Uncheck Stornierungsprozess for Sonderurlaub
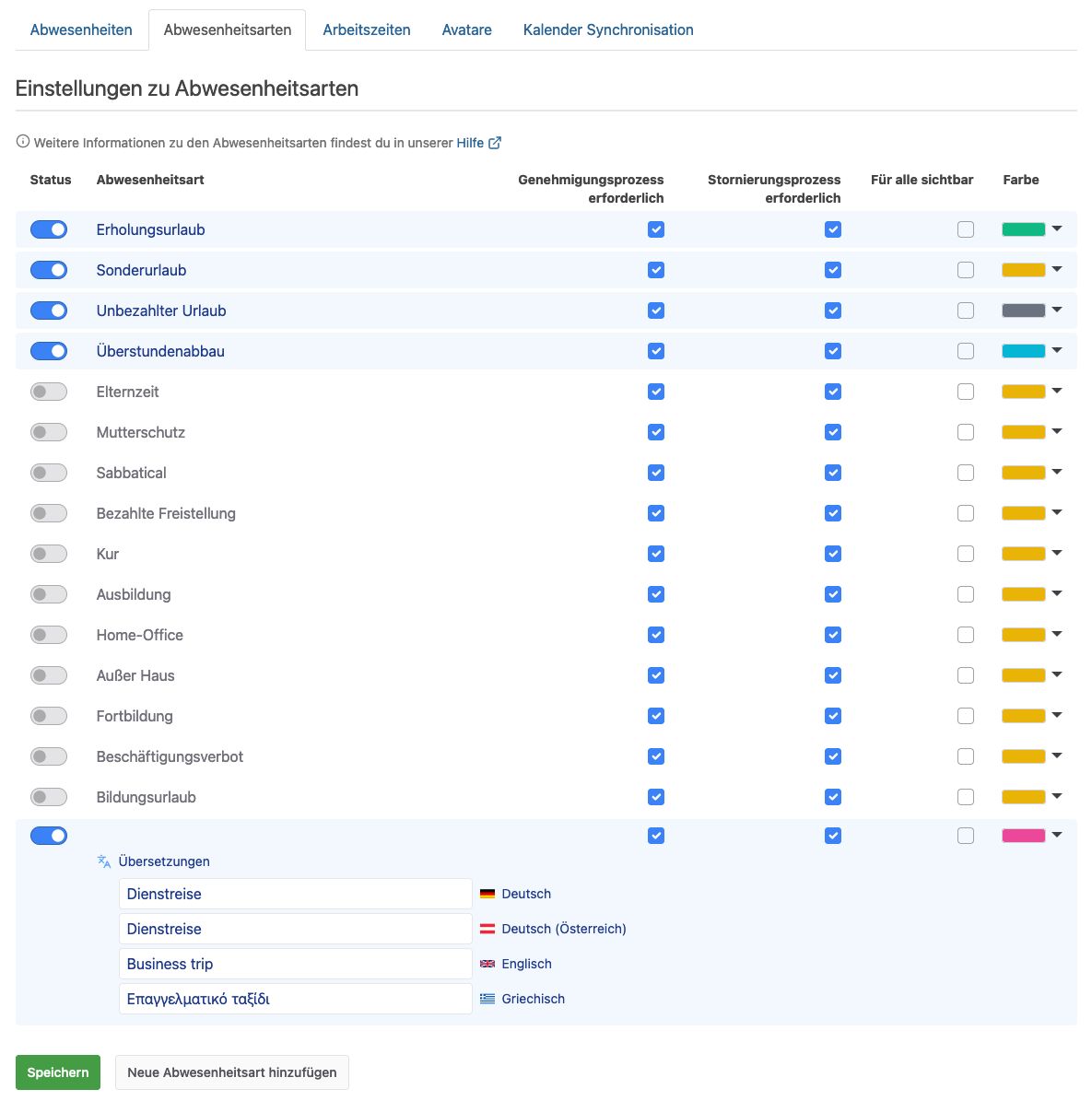This screenshot has width=1092, height=1101. pos(833,270)
